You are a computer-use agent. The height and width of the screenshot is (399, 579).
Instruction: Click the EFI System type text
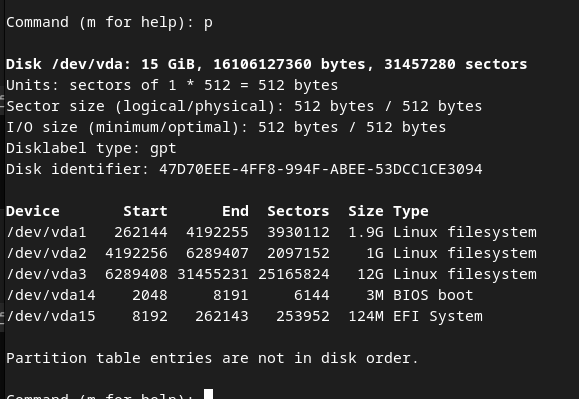(438, 317)
